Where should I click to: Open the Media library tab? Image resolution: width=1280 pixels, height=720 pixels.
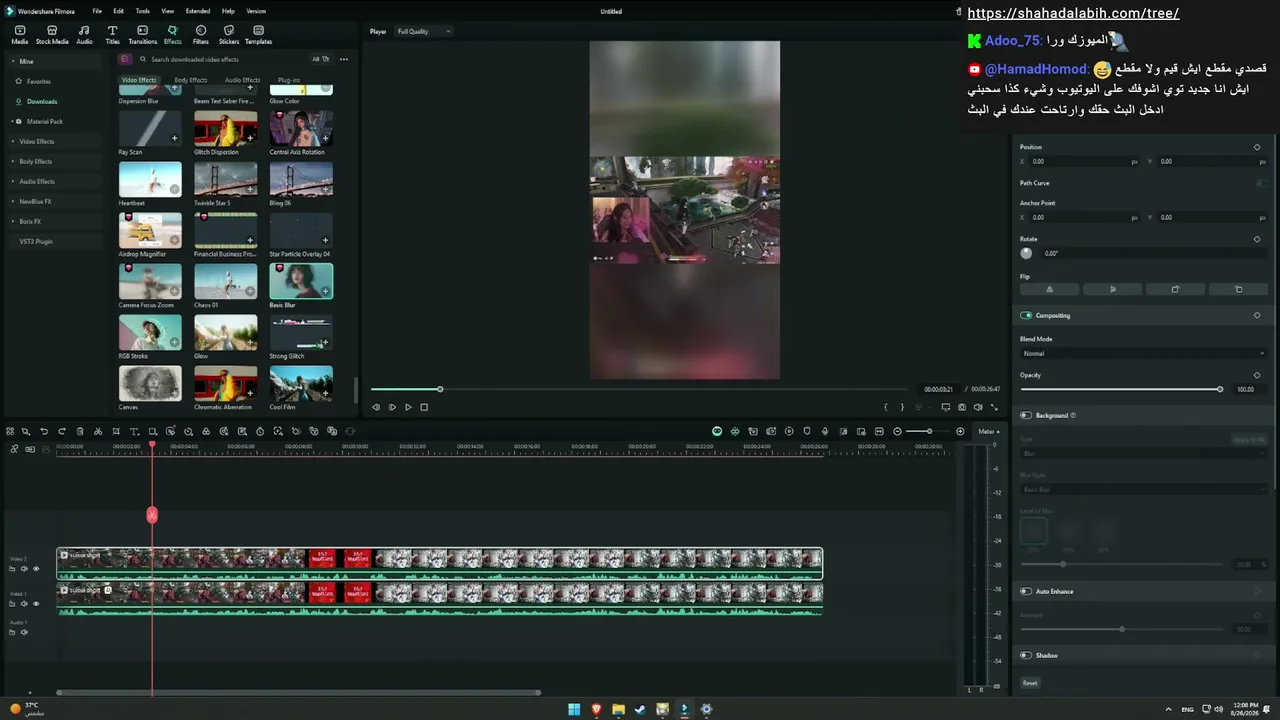tap(19, 35)
